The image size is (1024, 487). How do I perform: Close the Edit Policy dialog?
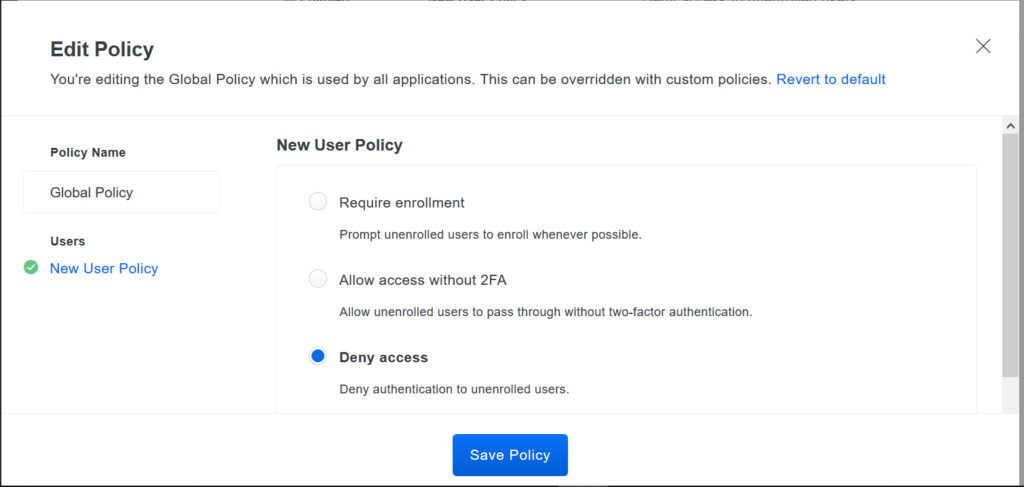(x=983, y=46)
